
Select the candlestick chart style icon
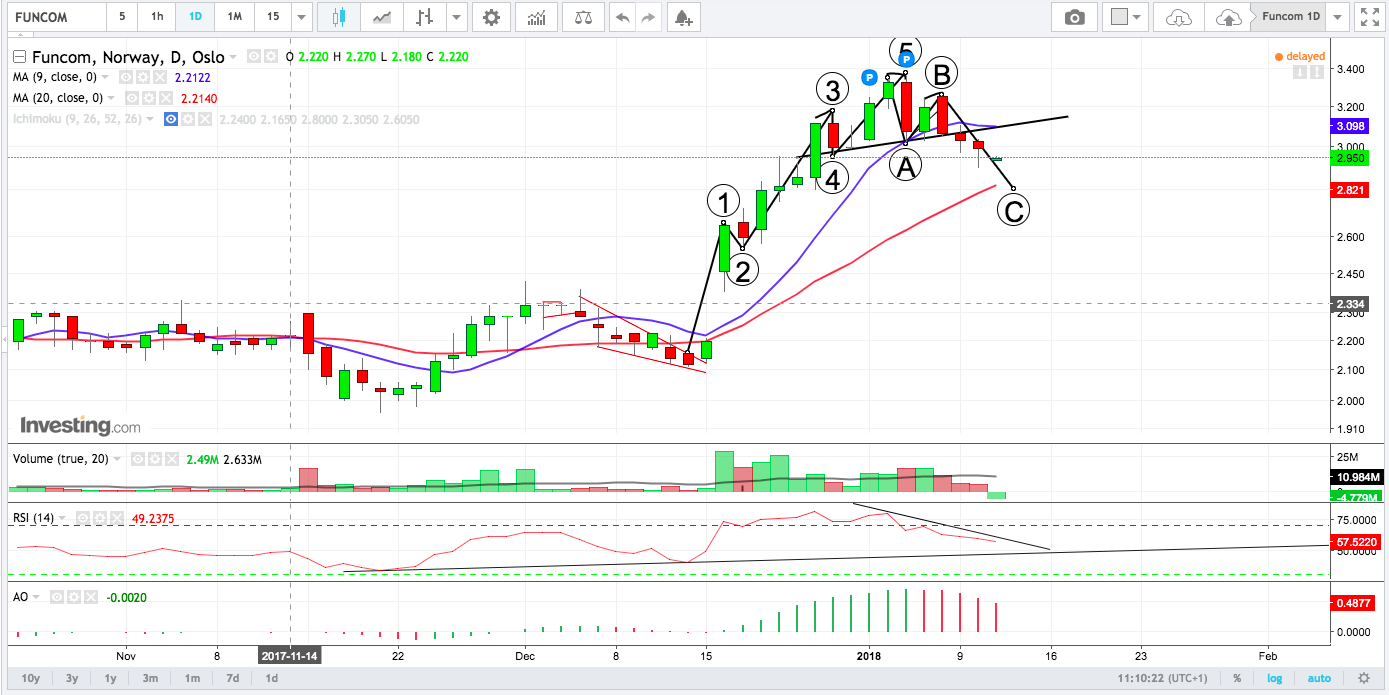pyautogui.click(x=338, y=17)
